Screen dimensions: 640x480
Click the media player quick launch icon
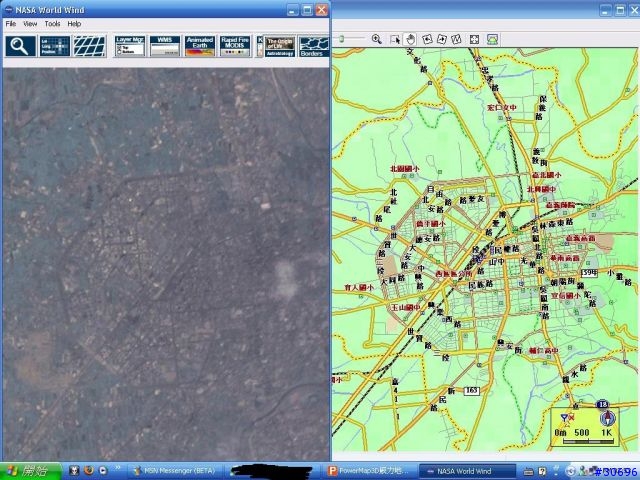click(x=103, y=471)
